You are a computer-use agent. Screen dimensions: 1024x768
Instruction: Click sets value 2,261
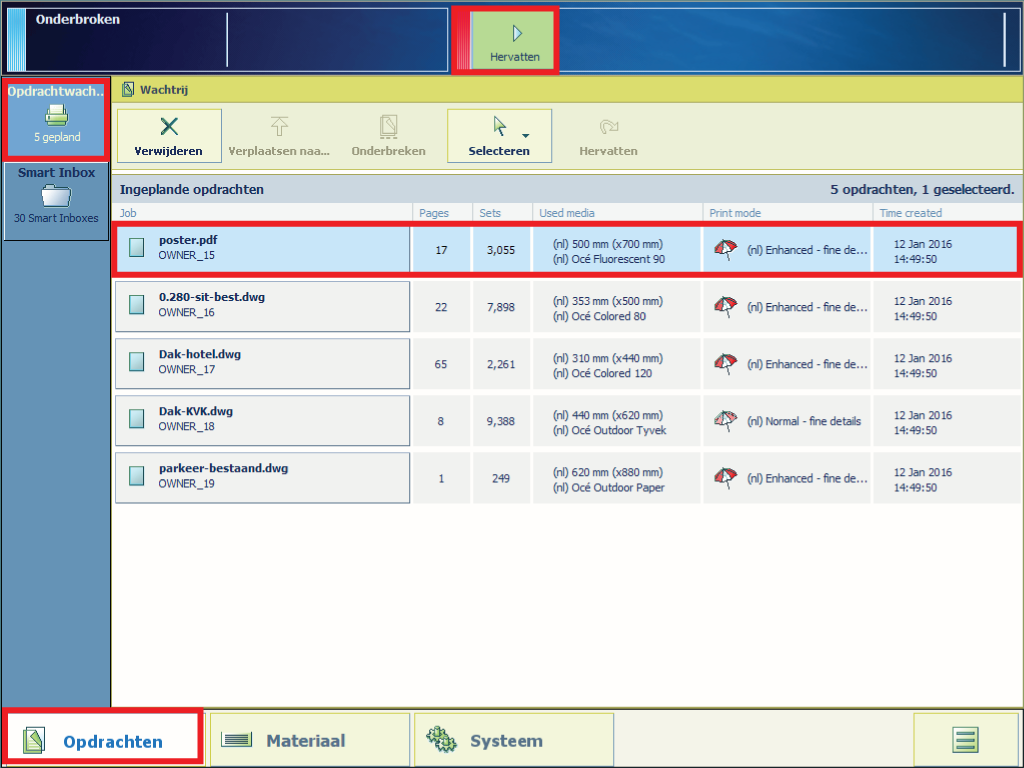pos(501,364)
